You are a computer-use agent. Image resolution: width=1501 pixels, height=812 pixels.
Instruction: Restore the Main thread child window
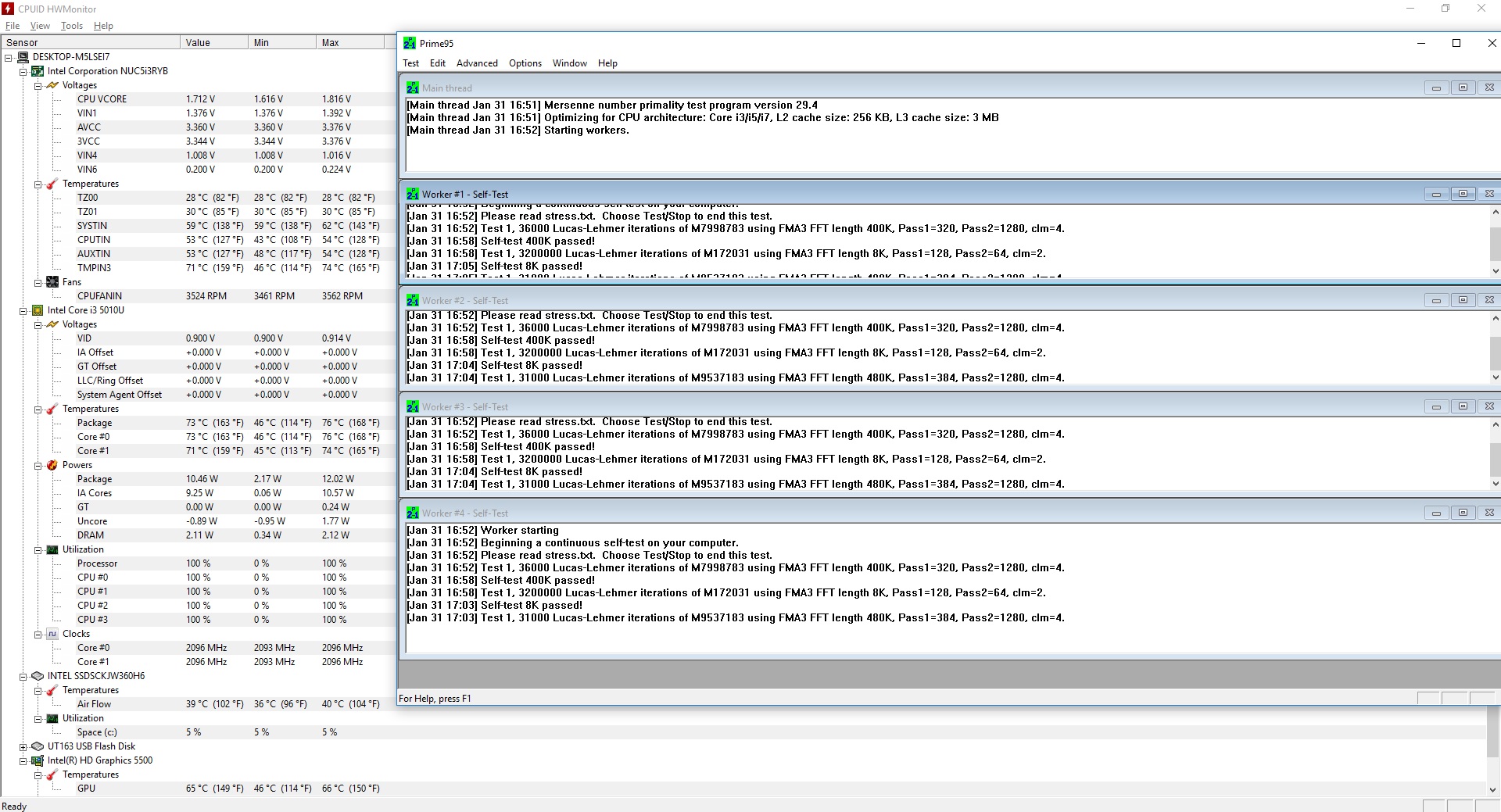click(1463, 88)
